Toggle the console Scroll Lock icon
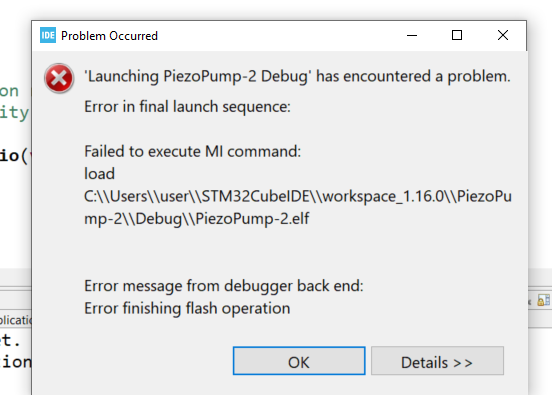Screen dimensions: 552x395 pyautogui.click(x=544, y=300)
